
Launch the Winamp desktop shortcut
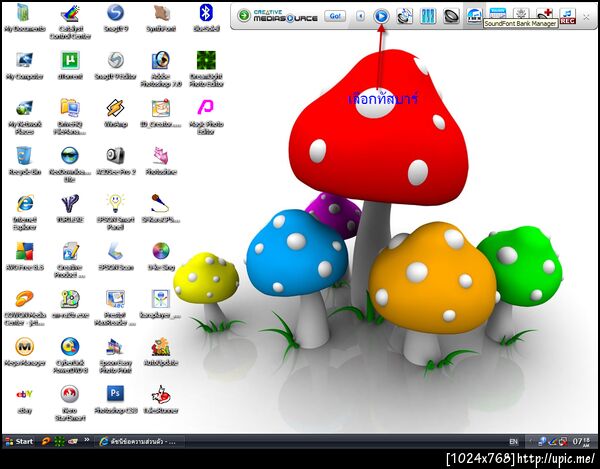pyautogui.click(x=116, y=113)
